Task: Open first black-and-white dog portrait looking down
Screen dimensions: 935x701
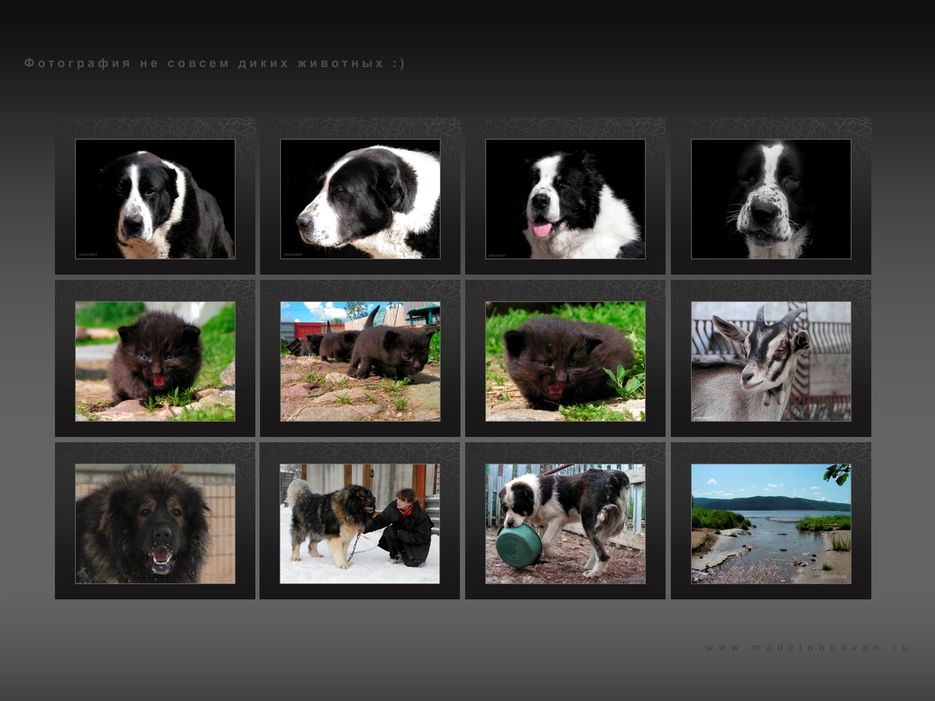Action: pyautogui.click(x=155, y=199)
